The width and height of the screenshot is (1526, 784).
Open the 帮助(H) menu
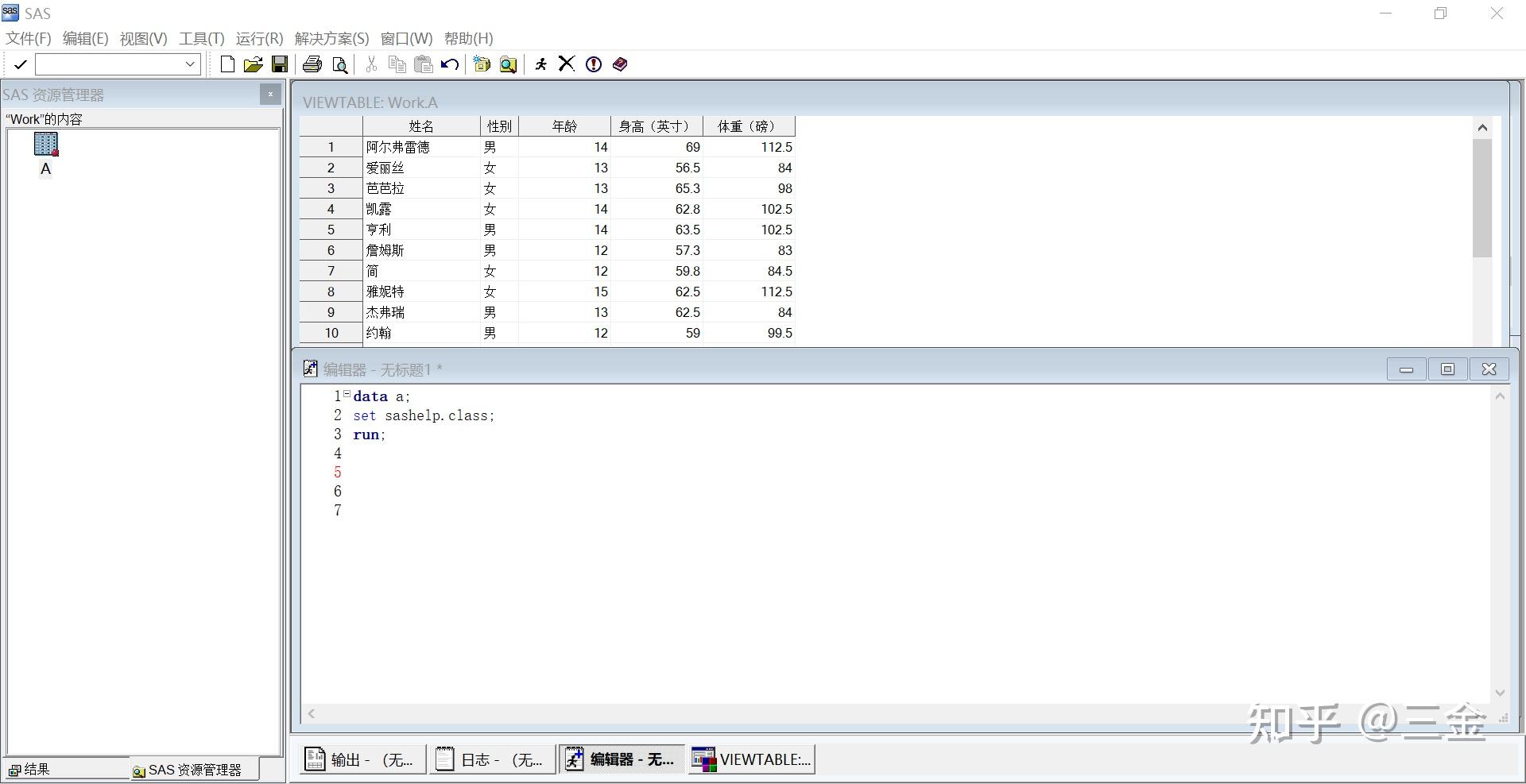pyautogui.click(x=468, y=38)
